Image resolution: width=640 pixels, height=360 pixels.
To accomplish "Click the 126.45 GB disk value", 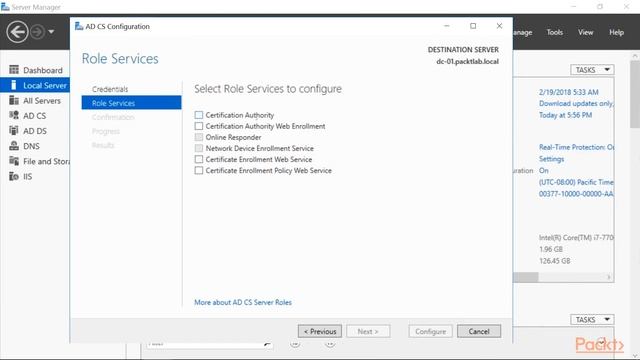I will point(555,261).
